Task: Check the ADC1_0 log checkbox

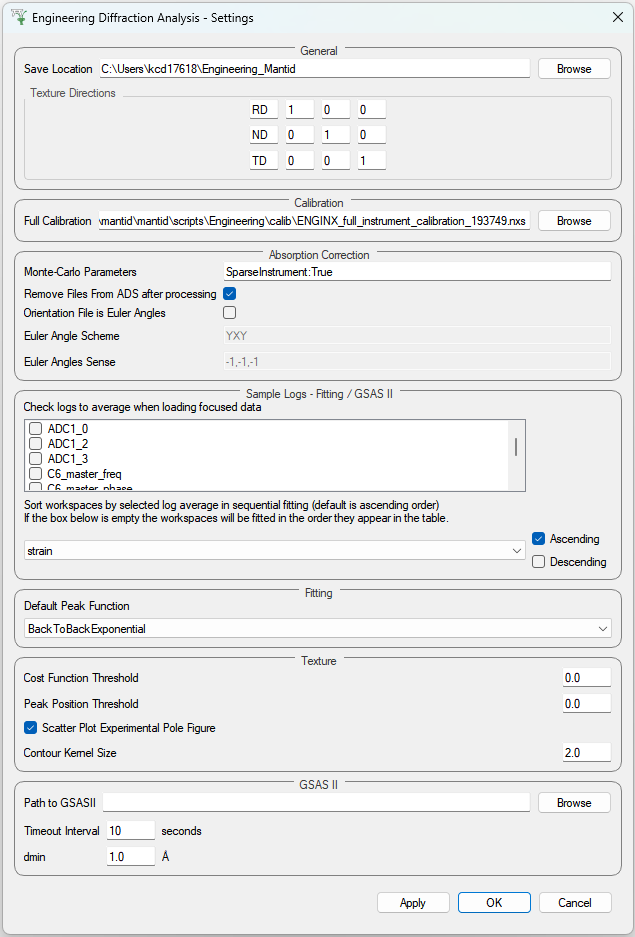Action: coord(35,429)
